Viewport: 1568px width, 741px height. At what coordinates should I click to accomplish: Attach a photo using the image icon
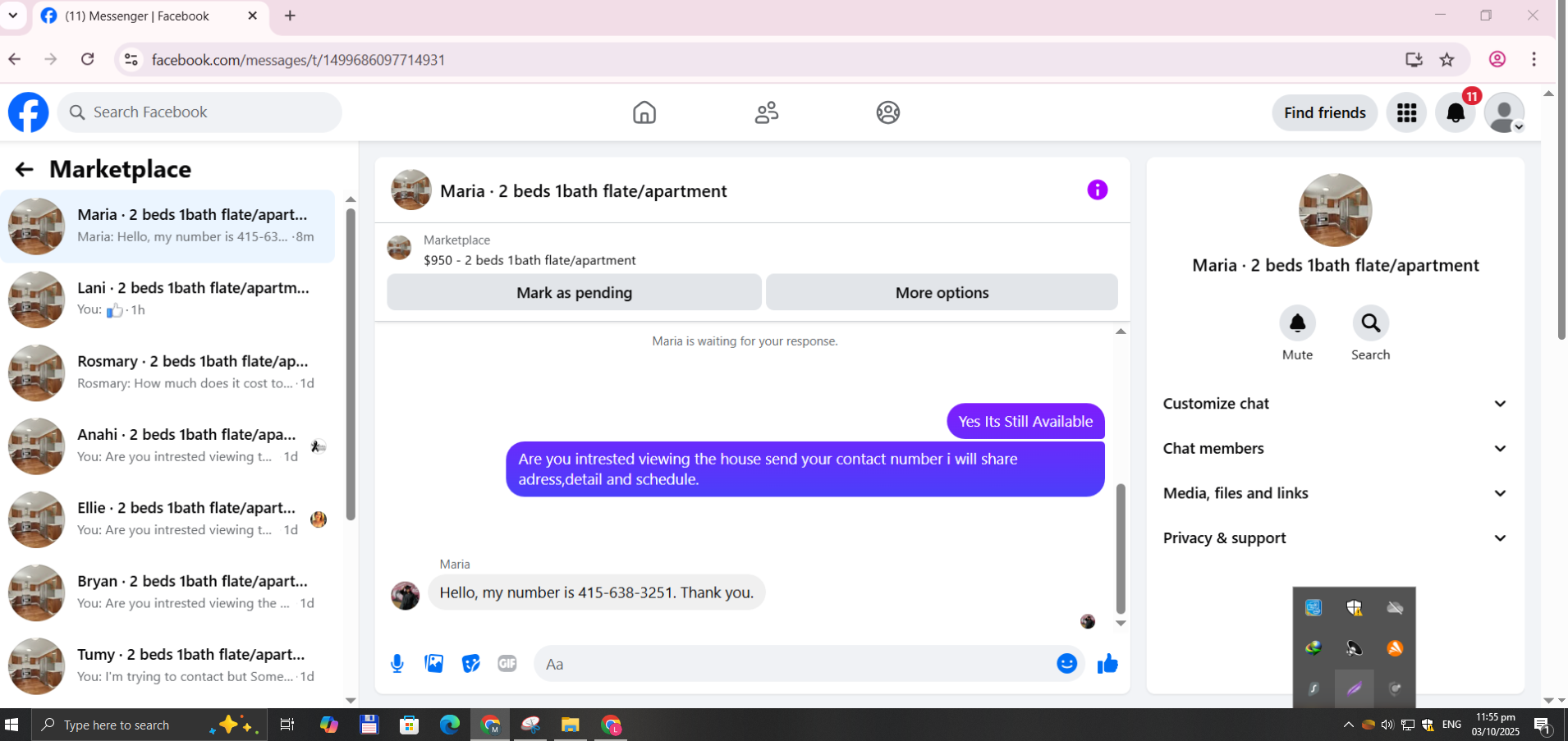coord(434,664)
